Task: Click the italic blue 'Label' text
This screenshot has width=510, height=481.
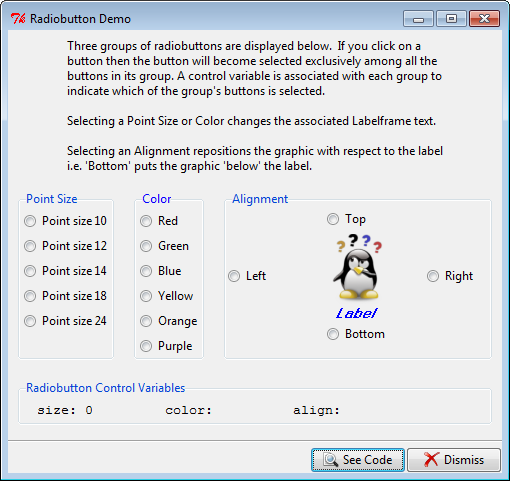Action: click(x=356, y=313)
